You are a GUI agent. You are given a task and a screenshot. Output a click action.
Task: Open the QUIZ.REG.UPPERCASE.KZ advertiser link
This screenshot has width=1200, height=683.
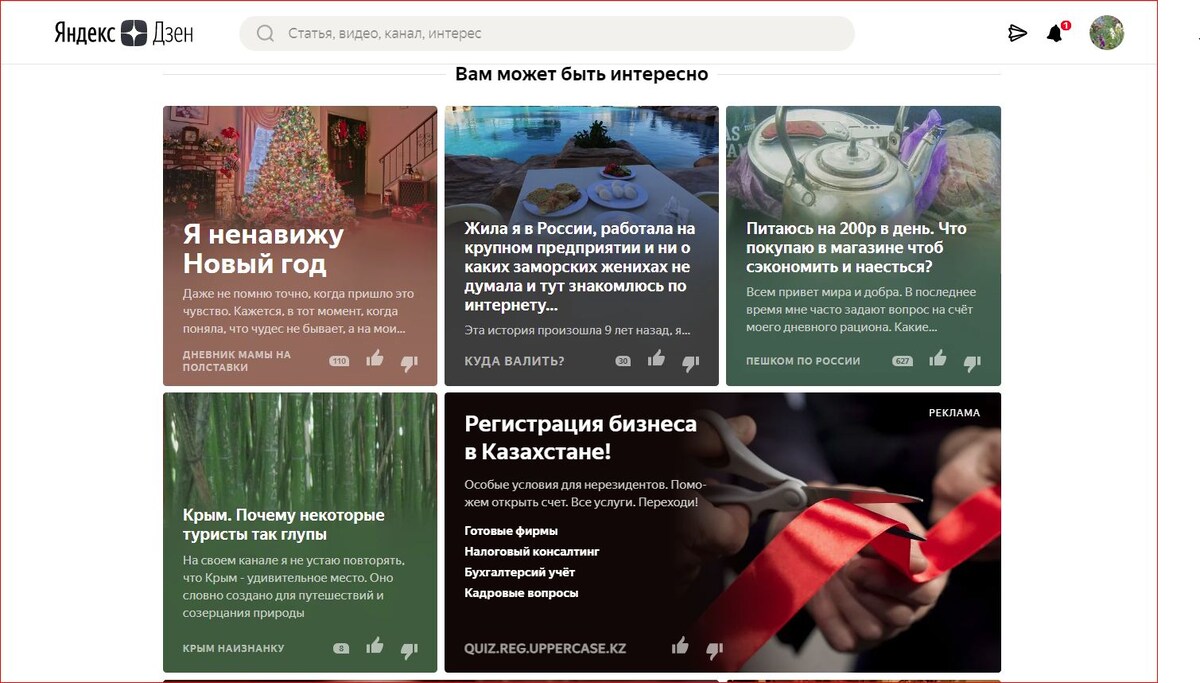pyautogui.click(x=546, y=647)
